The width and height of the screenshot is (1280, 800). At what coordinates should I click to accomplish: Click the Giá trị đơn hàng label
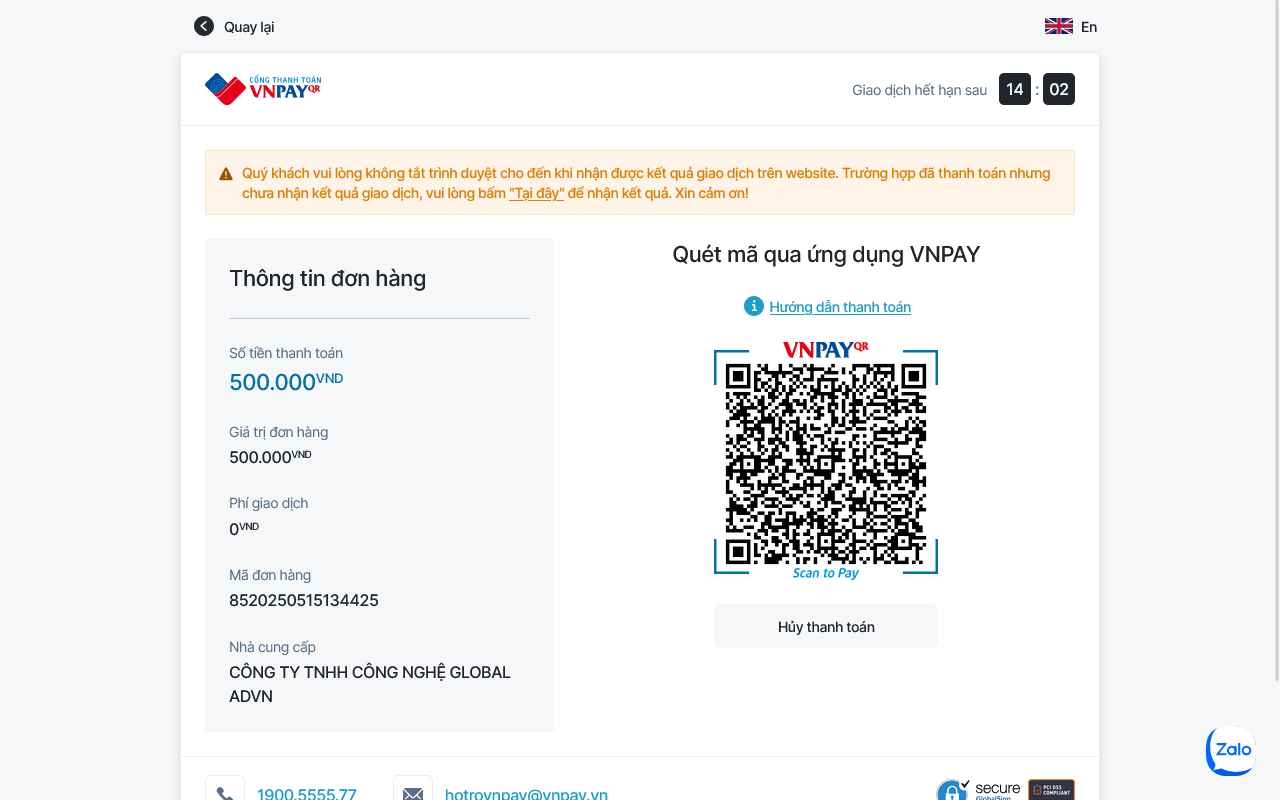pos(279,432)
